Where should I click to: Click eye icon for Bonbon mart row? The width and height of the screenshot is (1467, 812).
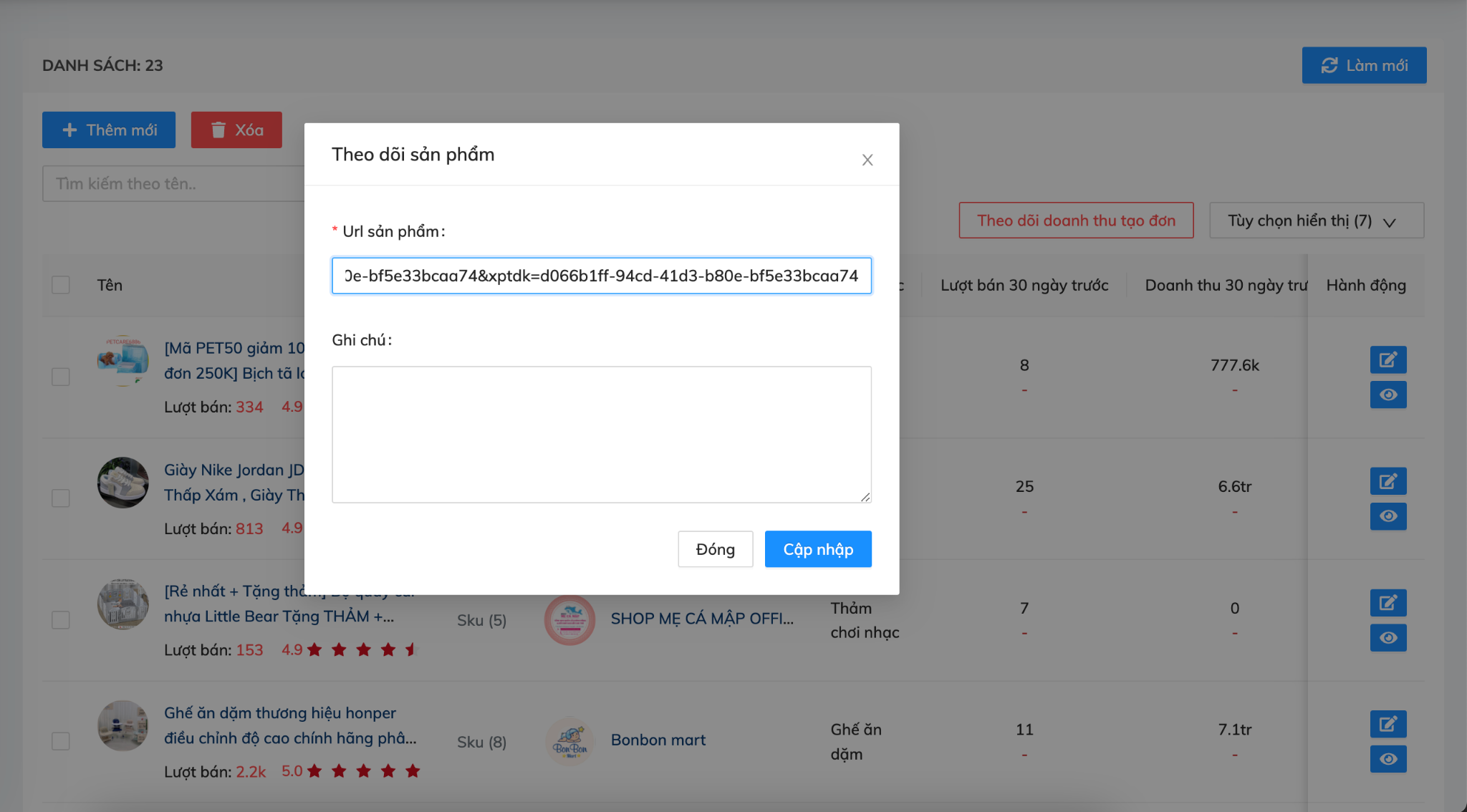click(1387, 759)
